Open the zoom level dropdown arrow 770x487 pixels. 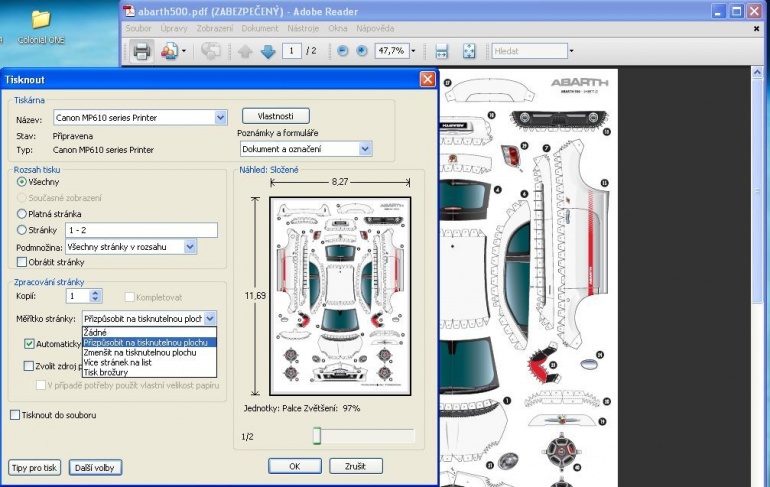(x=413, y=51)
